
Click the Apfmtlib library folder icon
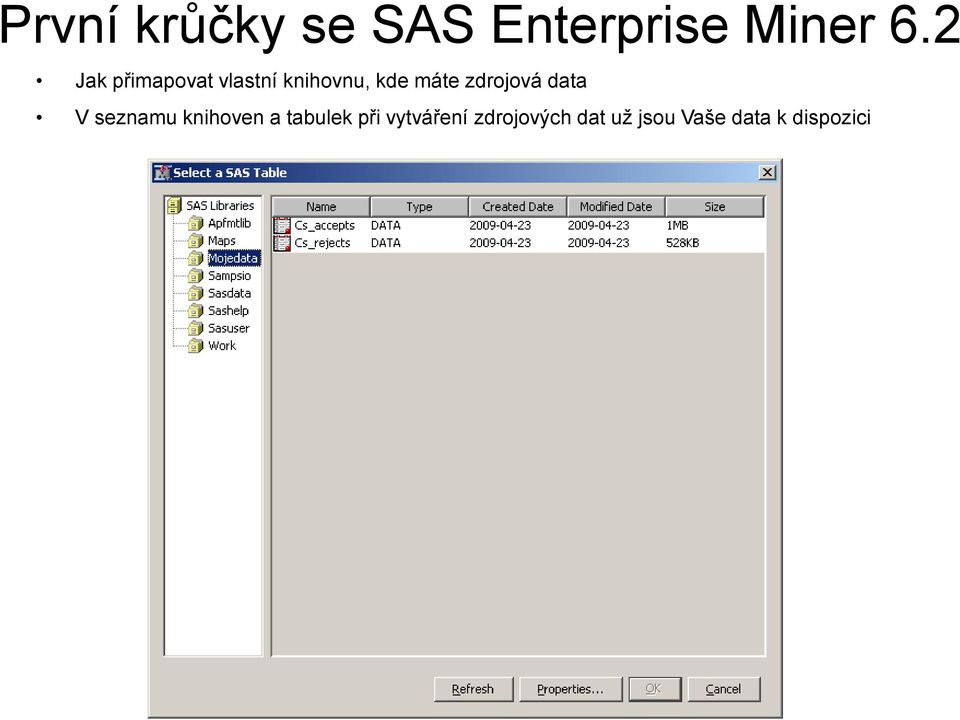[x=195, y=223]
